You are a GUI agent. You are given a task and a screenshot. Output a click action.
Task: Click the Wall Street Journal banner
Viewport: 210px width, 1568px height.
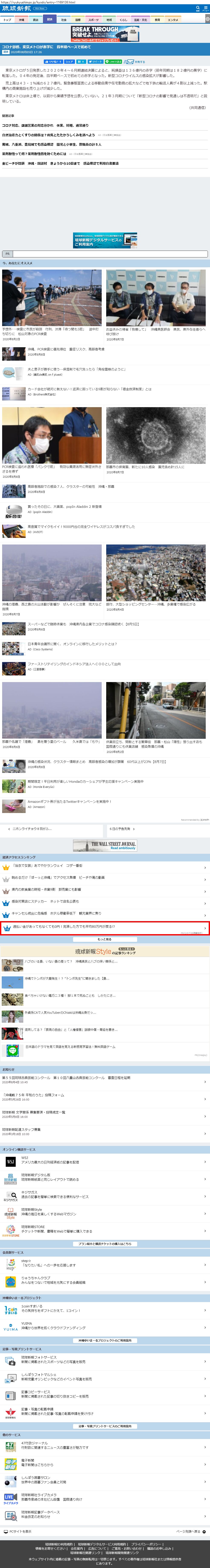point(105,845)
